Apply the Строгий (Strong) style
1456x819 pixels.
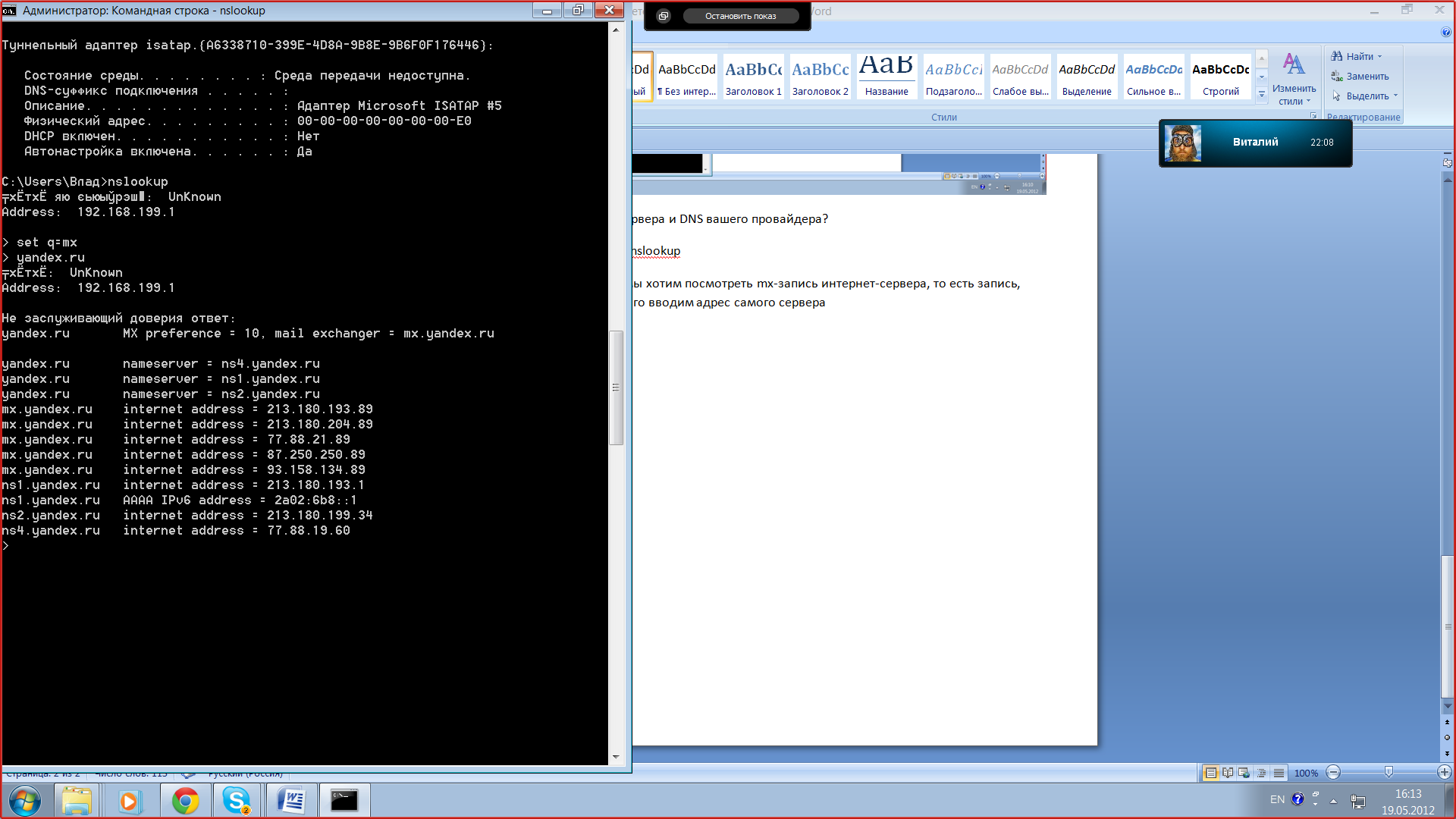pyautogui.click(x=1220, y=77)
